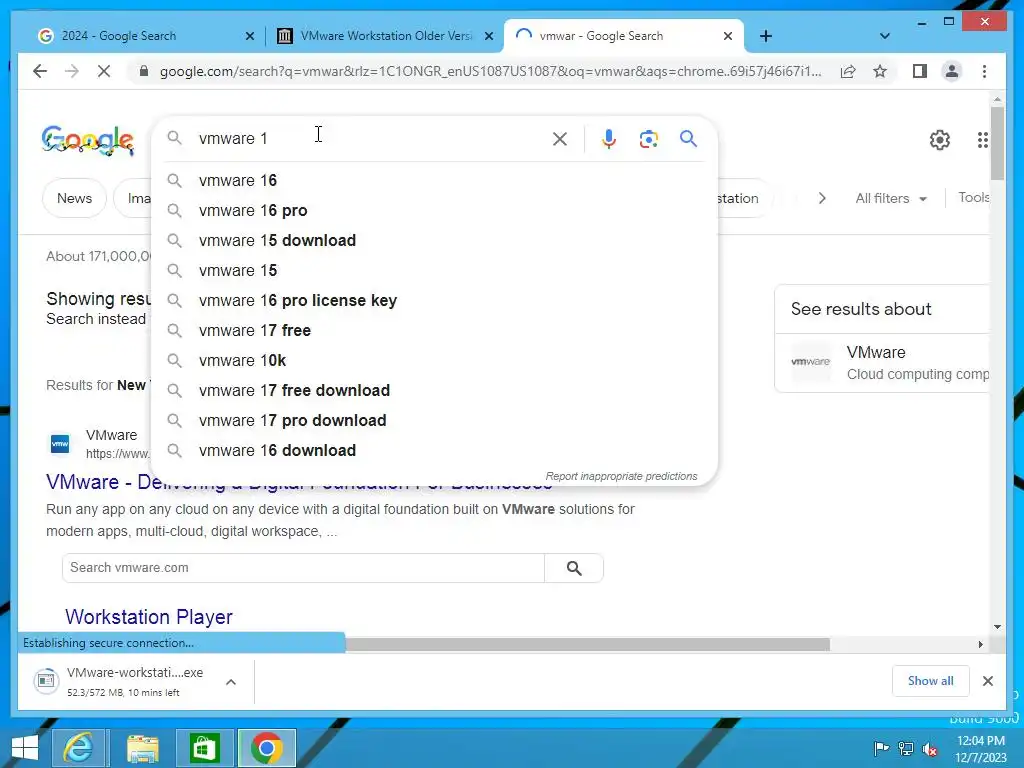
Task: Open a new tab with plus button
Action: (x=765, y=36)
